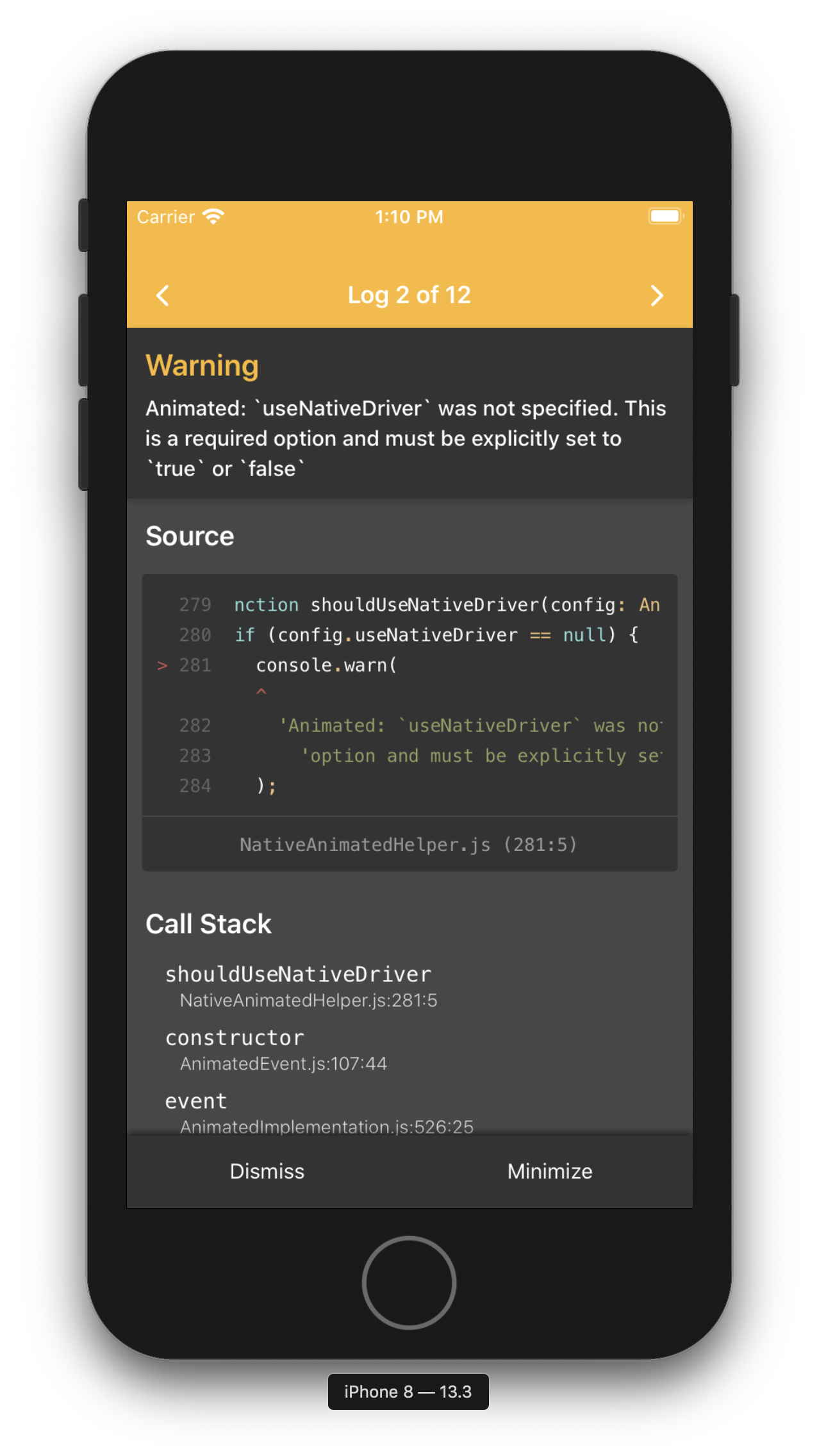Open the shouldUseNativeDriver stack frame
This screenshot has height=1456, width=819.
(x=299, y=974)
